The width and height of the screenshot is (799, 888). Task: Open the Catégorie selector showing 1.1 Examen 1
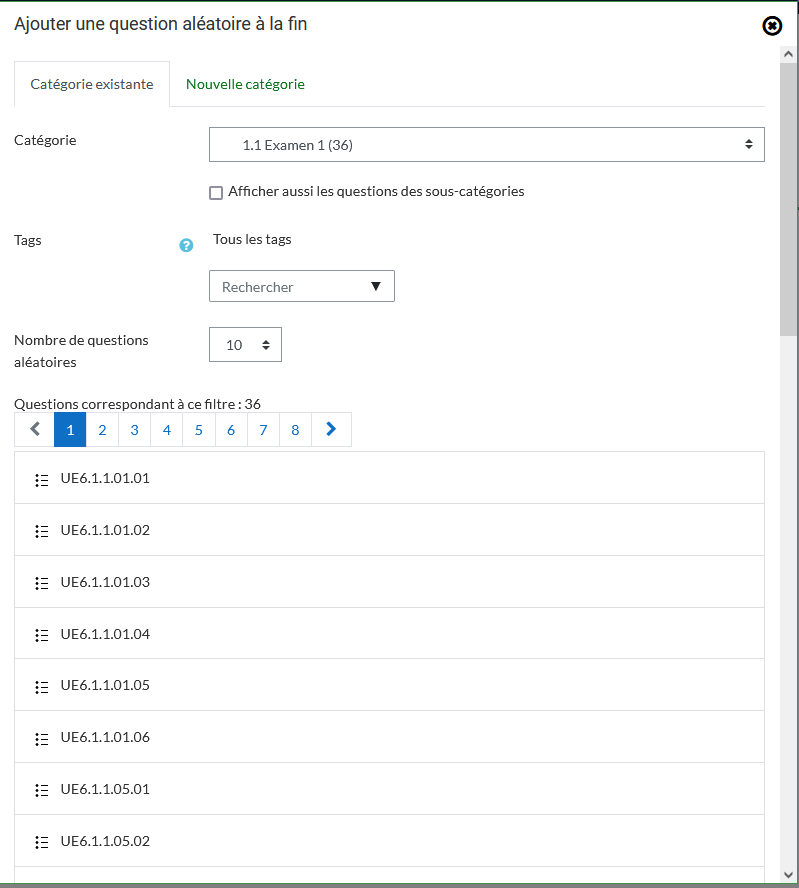coord(486,144)
